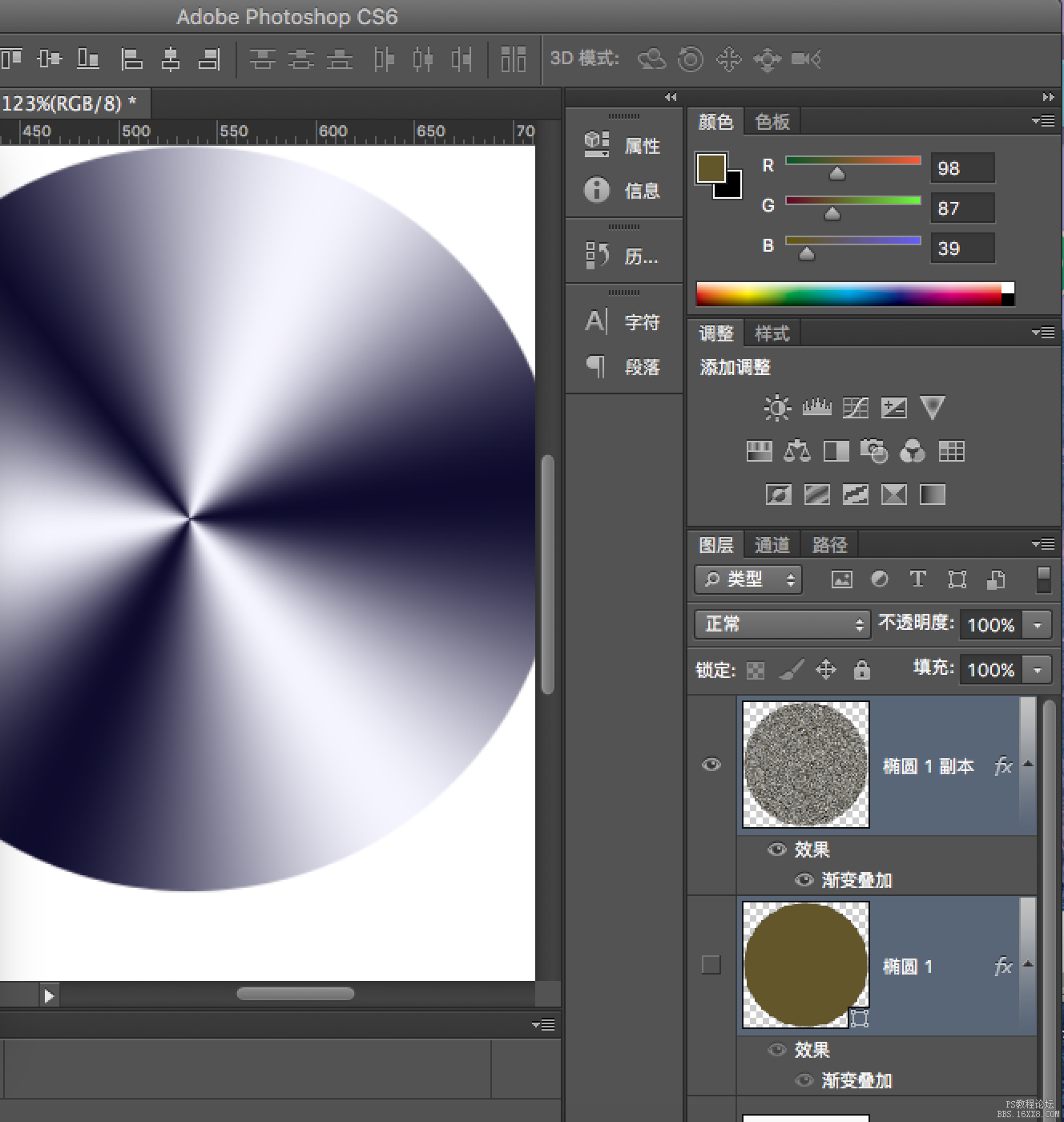Click the auto-align layers icon

(x=513, y=59)
